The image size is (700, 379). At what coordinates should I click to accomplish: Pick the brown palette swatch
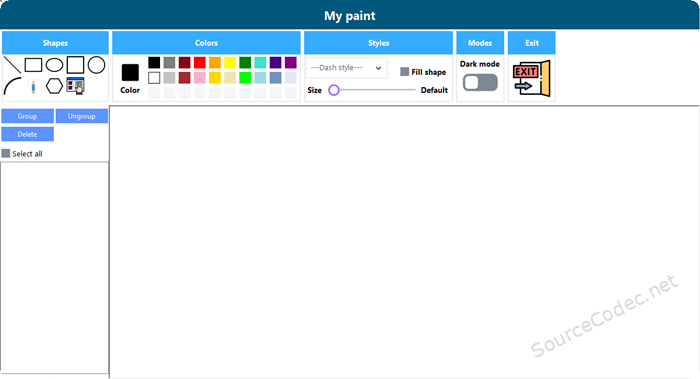pos(184,78)
